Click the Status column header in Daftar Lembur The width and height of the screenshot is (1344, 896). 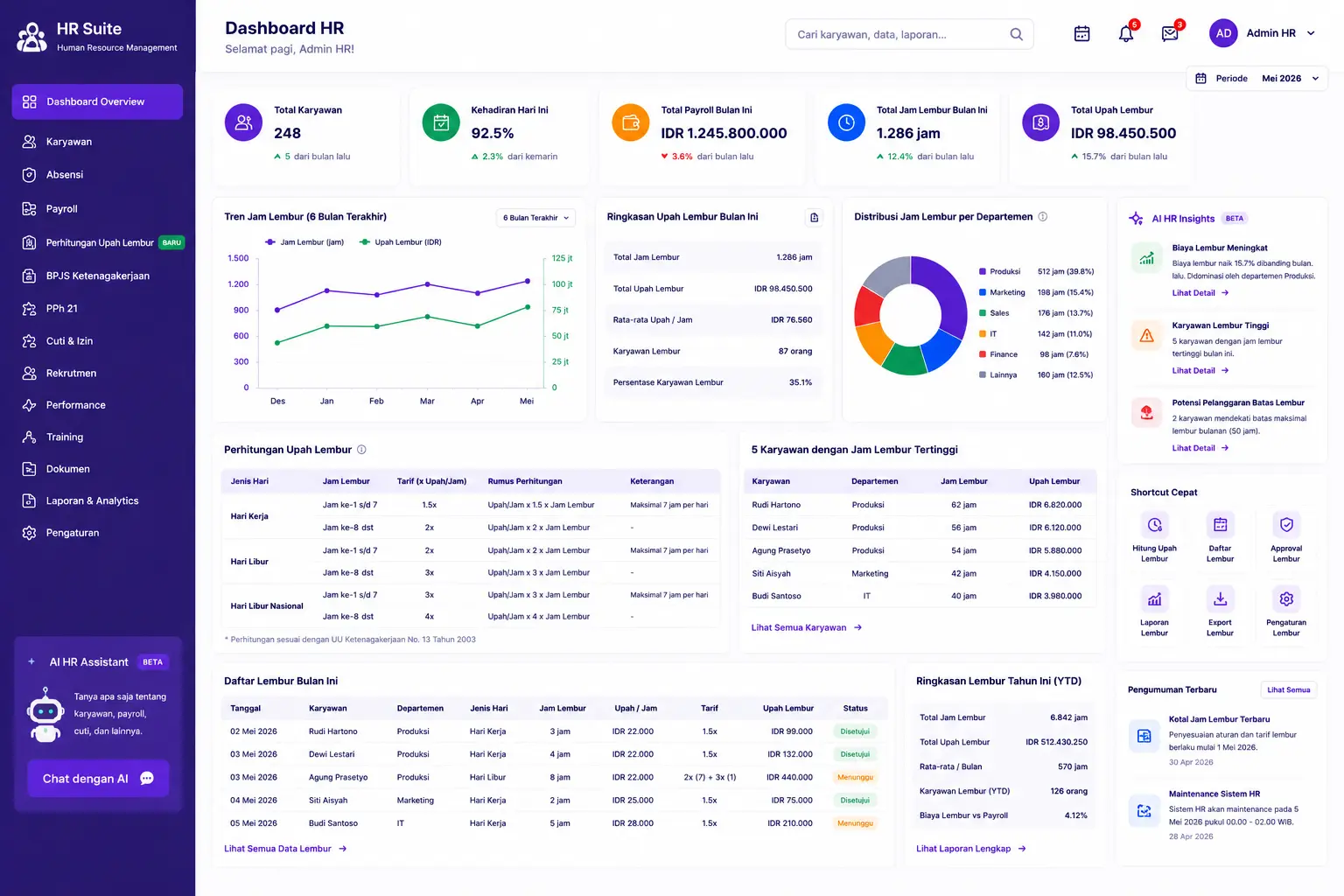point(856,709)
